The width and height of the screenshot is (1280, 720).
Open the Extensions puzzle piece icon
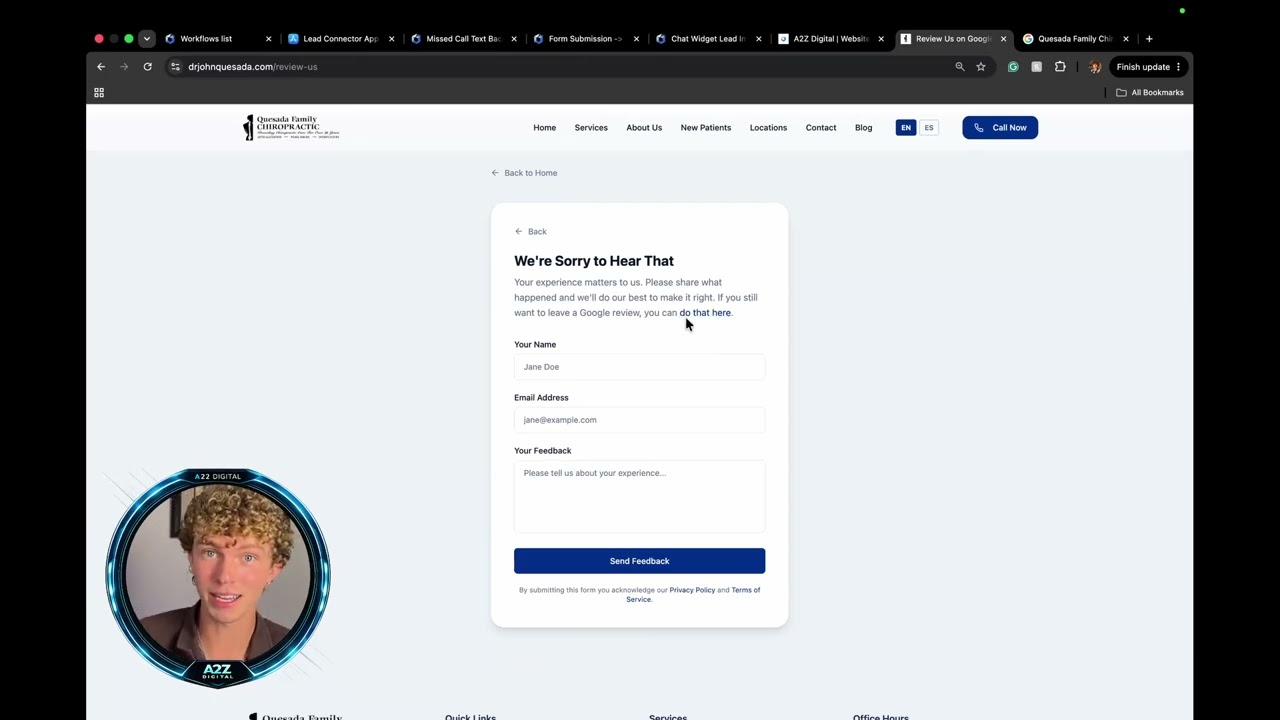(x=1060, y=67)
